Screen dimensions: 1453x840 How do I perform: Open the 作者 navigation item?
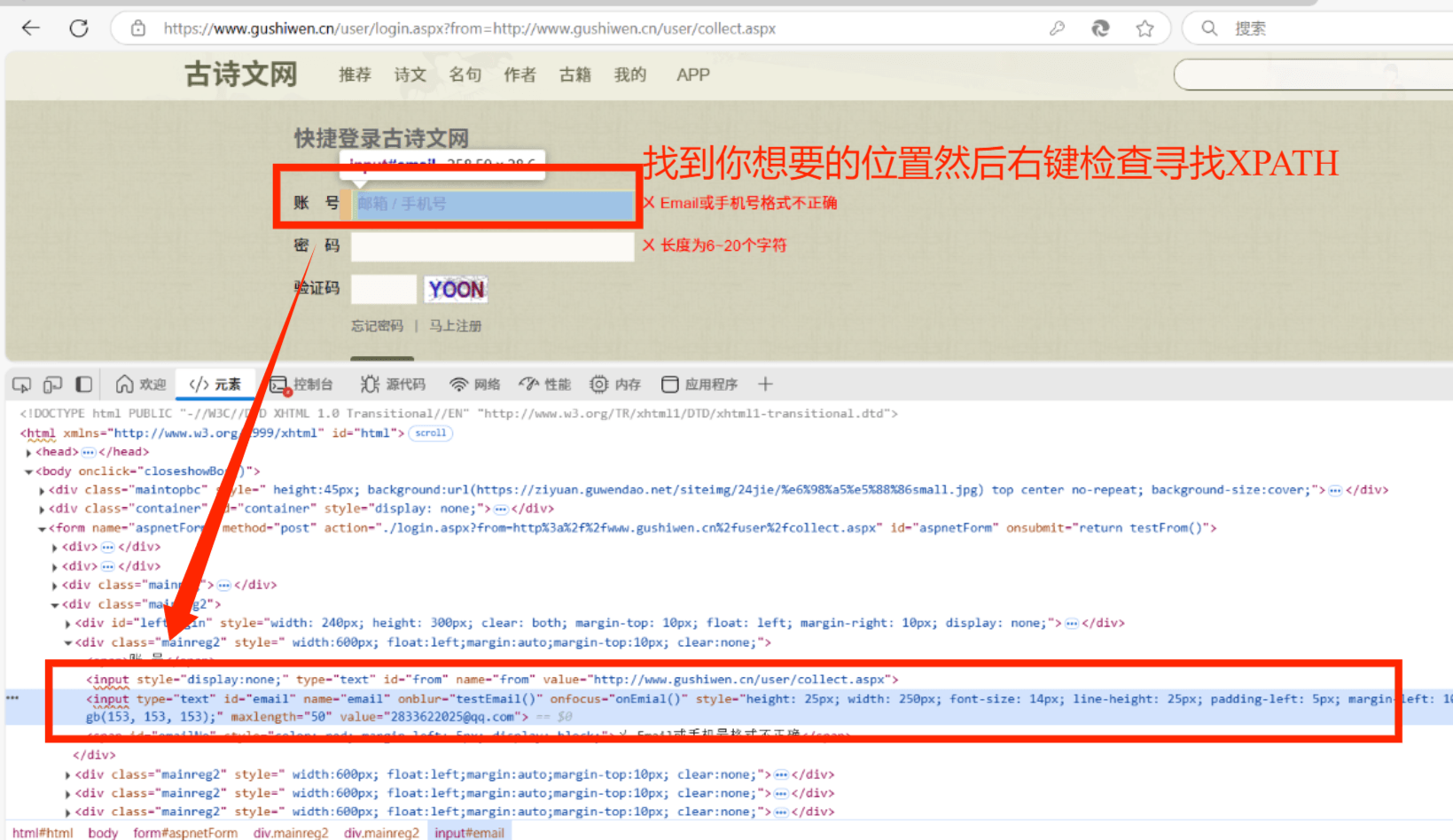(520, 75)
